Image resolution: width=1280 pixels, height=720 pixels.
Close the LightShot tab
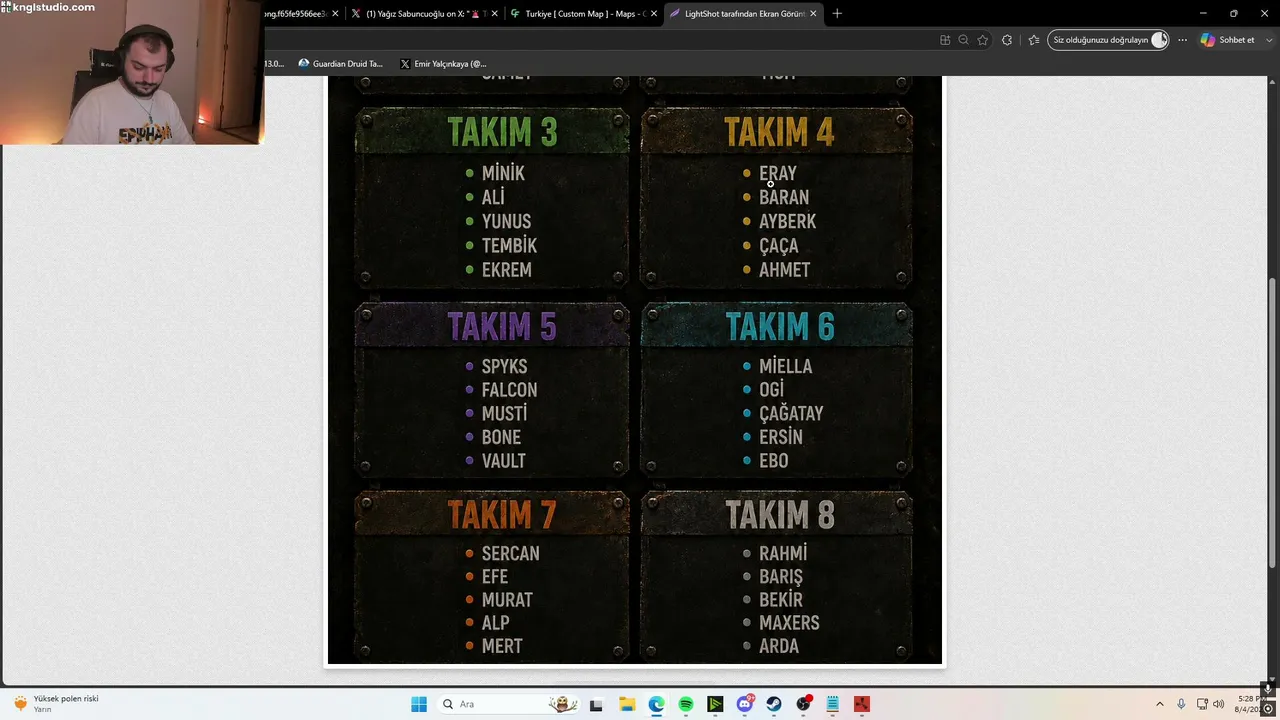coord(813,14)
